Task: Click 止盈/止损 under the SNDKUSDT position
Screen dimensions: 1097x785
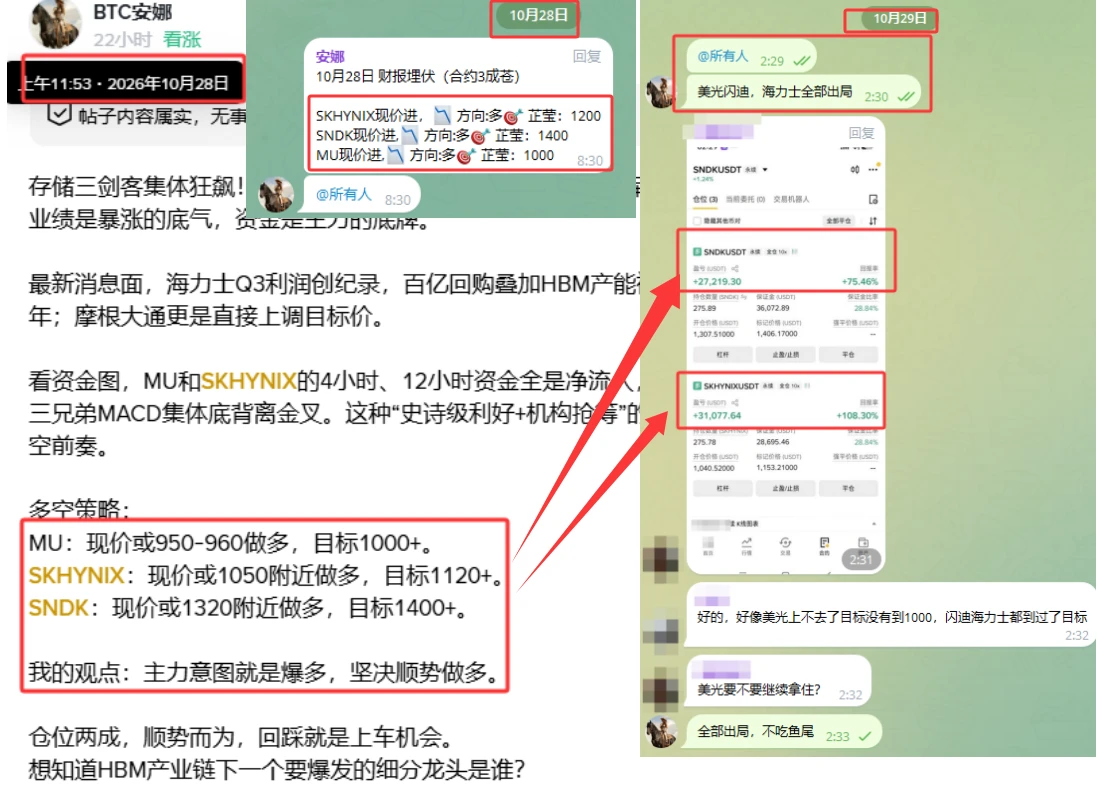Action: tap(785, 355)
